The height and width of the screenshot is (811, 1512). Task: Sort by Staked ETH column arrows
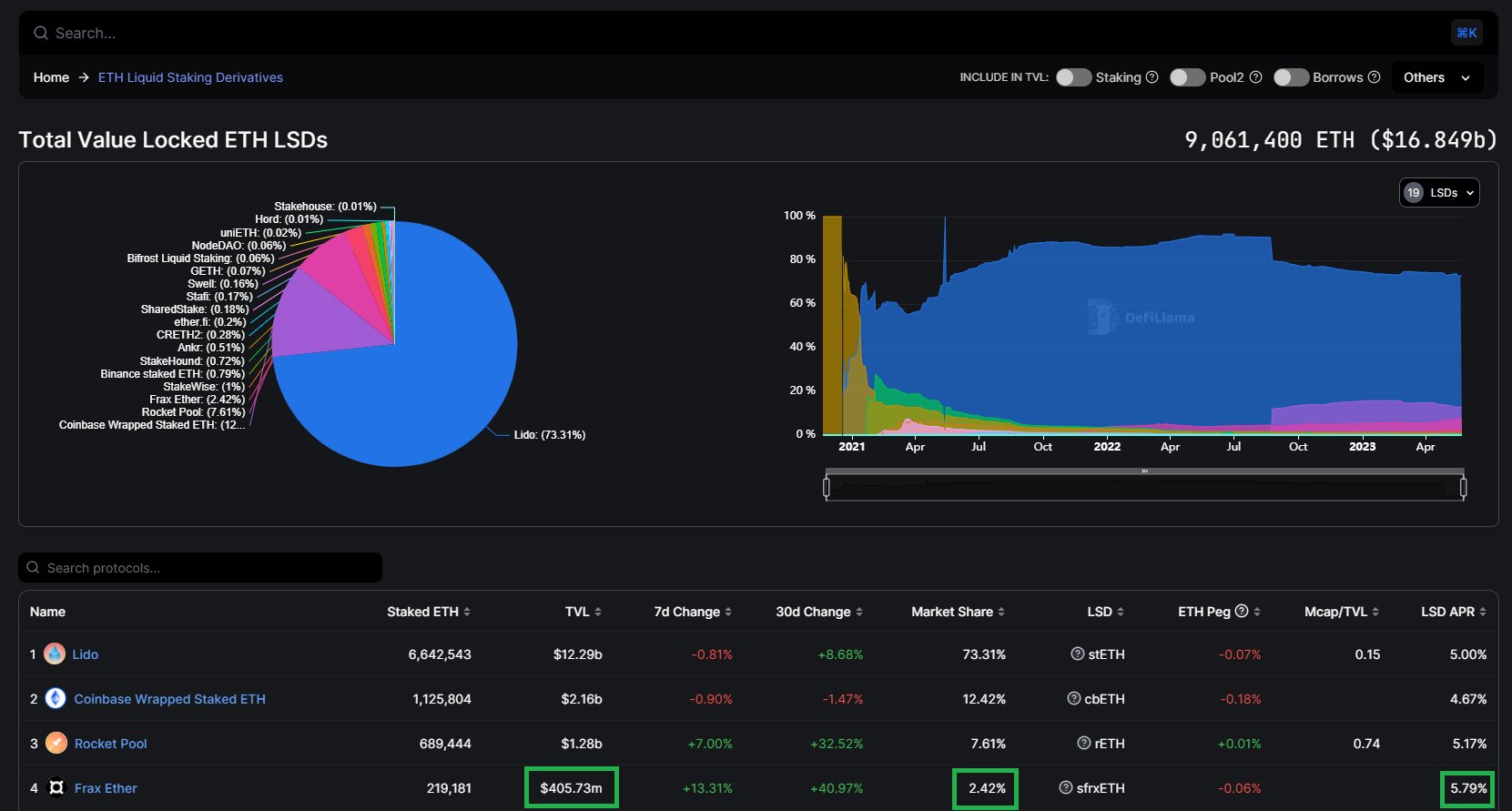pyautogui.click(x=467, y=612)
